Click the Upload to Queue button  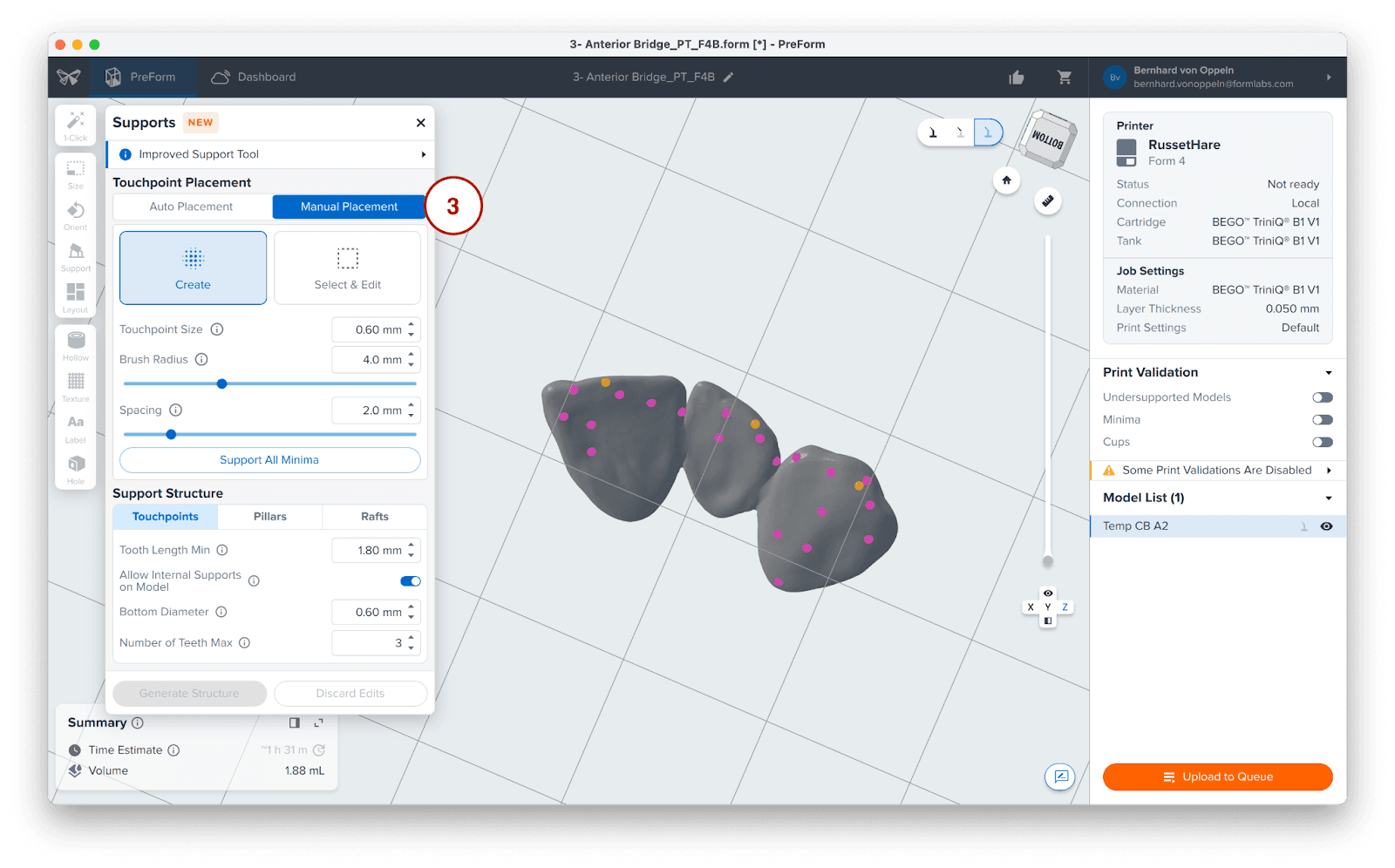click(1217, 776)
